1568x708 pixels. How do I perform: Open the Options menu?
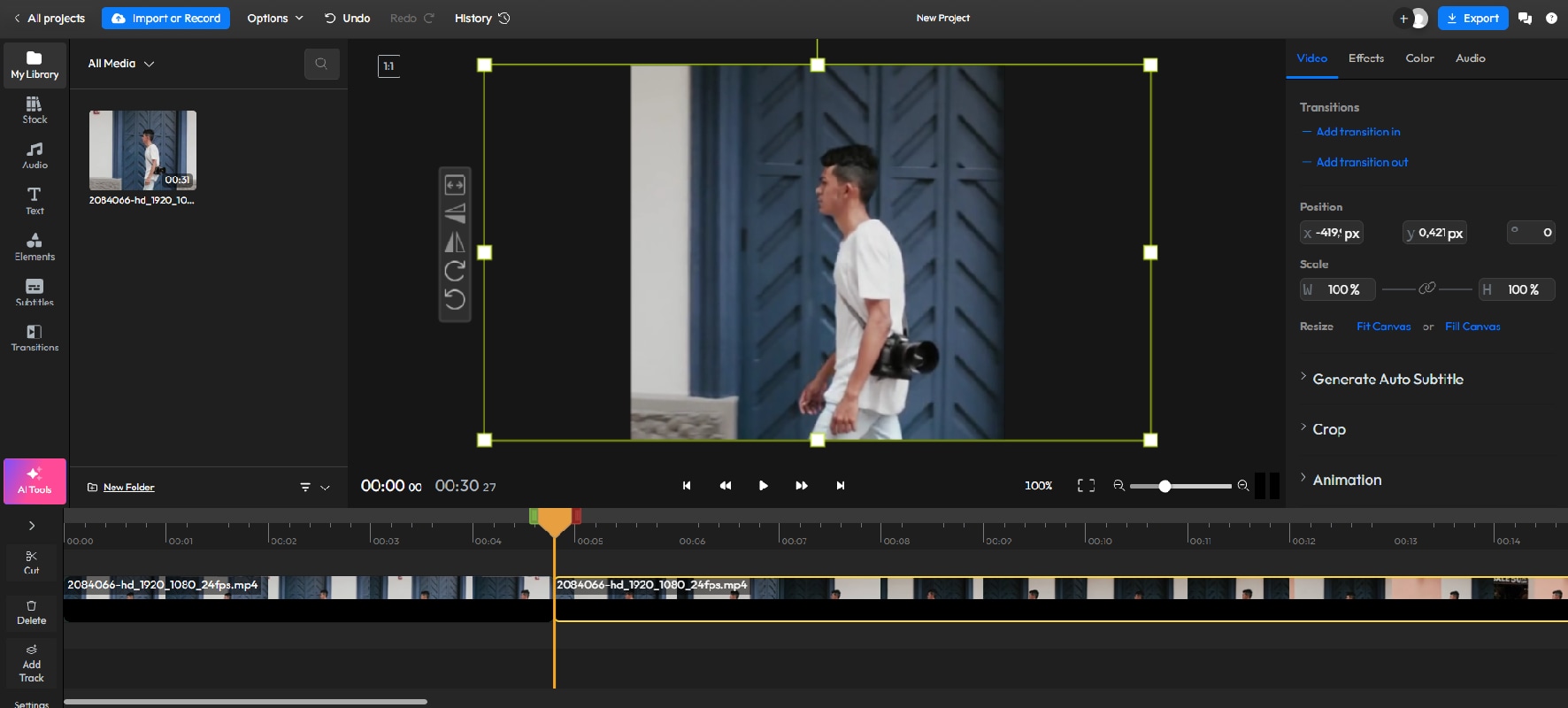275,18
